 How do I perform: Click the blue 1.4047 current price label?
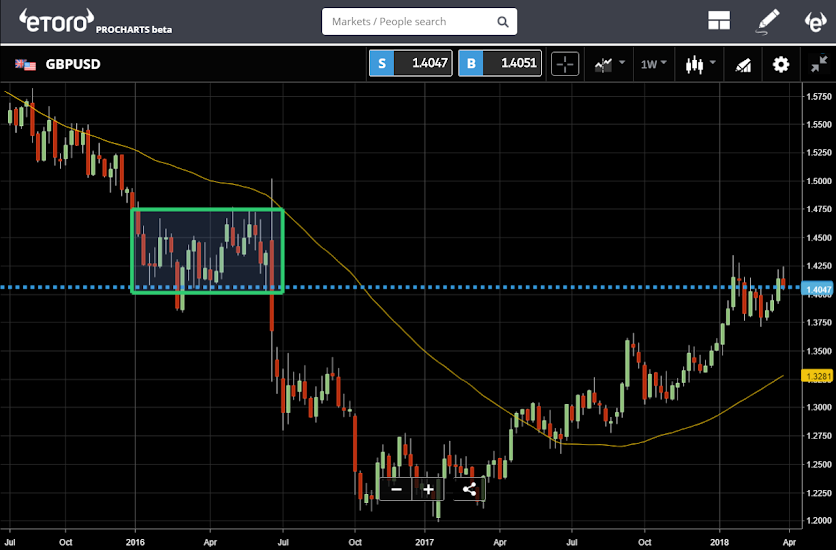click(x=818, y=290)
